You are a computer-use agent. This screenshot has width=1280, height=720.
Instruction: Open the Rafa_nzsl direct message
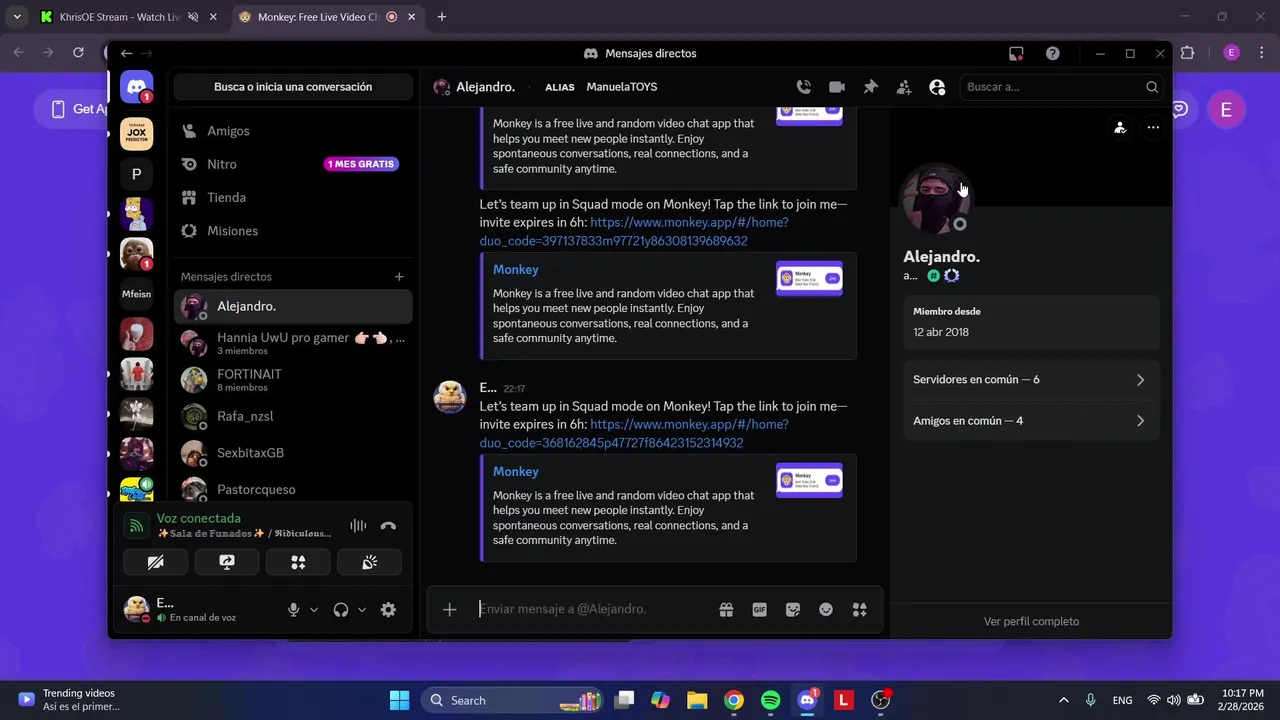click(293, 416)
